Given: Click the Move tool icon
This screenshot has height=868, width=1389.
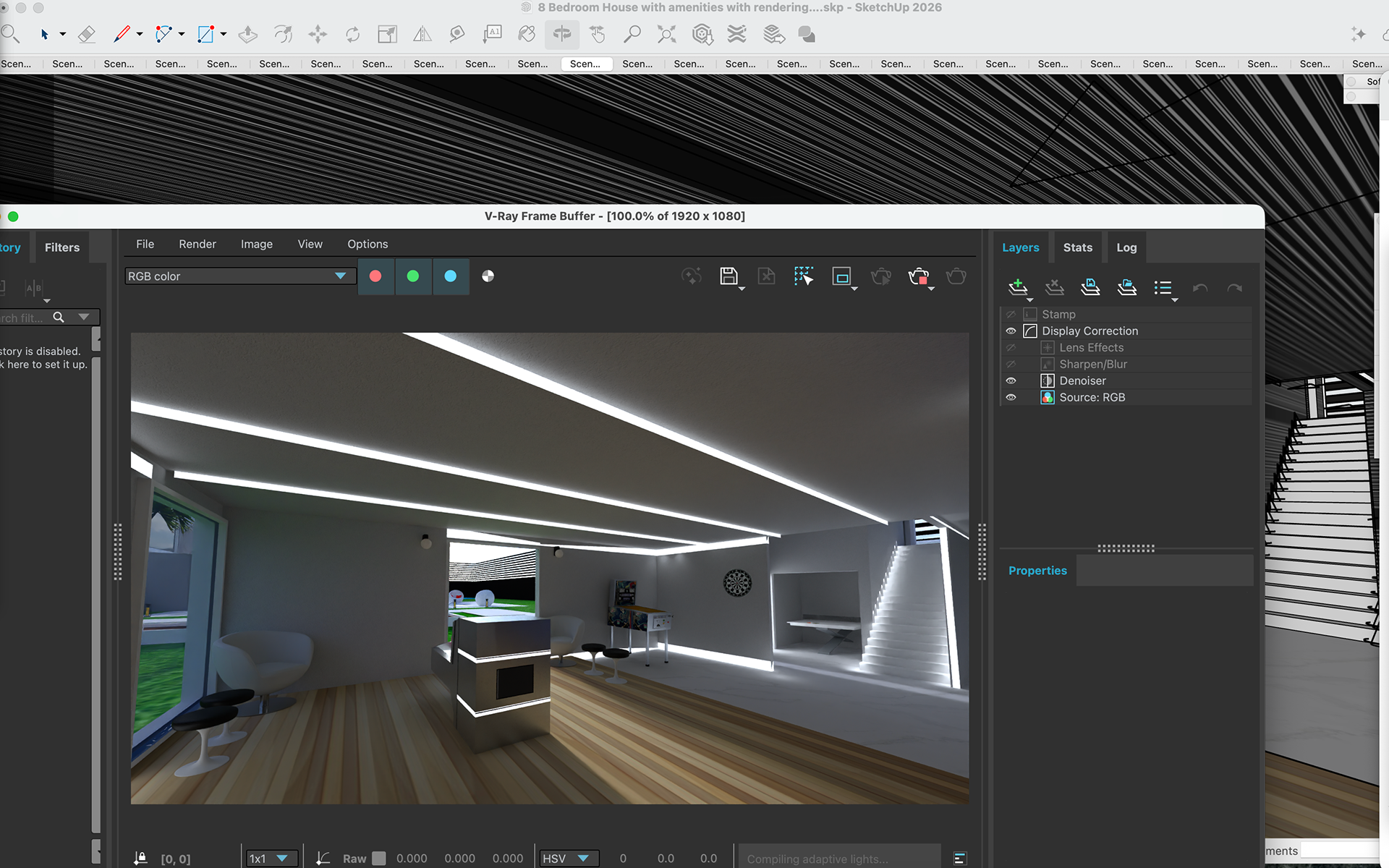Looking at the screenshot, I should (x=318, y=34).
